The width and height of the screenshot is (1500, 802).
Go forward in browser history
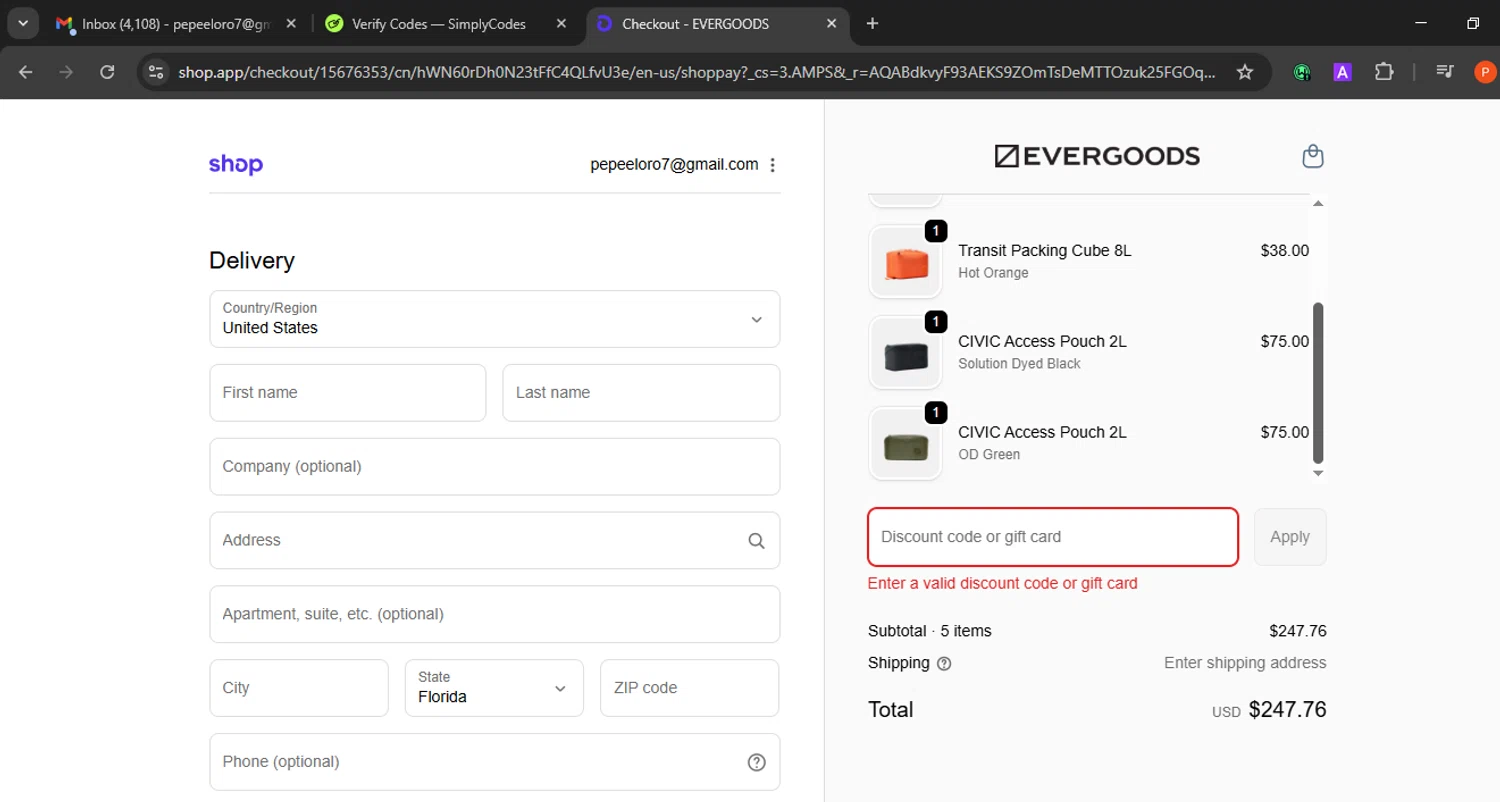point(66,72)
